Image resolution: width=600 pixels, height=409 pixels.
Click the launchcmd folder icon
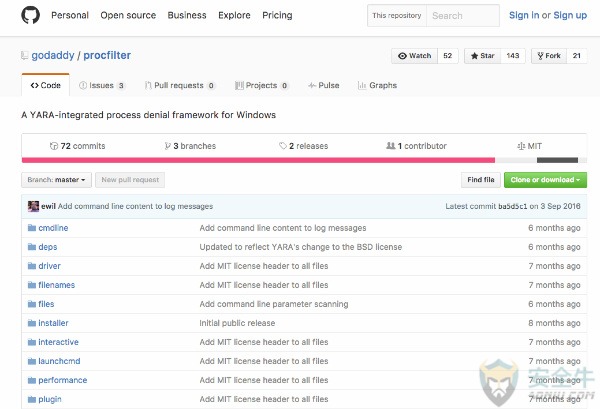point(32,361)
